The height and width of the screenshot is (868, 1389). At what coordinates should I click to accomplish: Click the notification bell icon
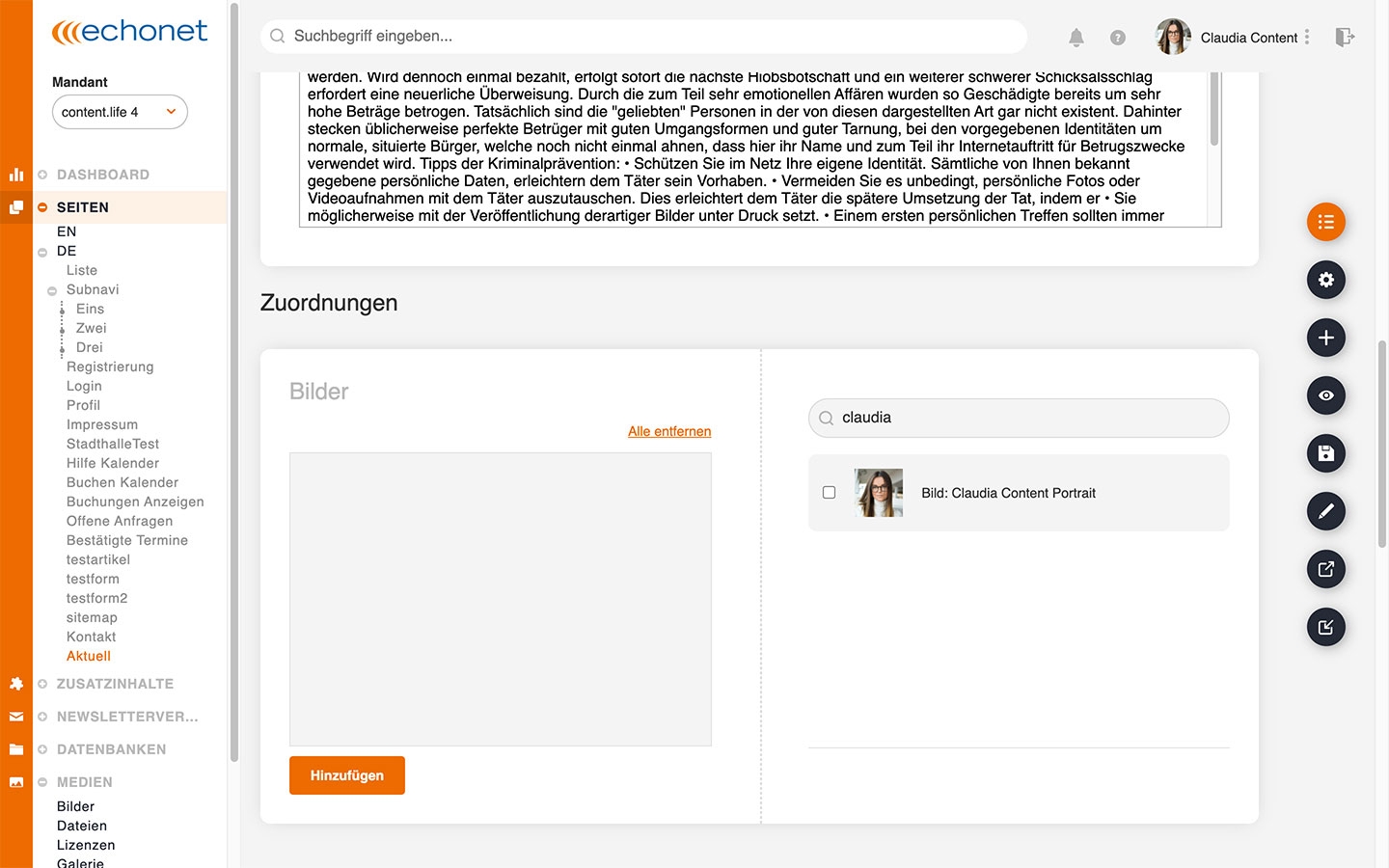click(1076, 38)
